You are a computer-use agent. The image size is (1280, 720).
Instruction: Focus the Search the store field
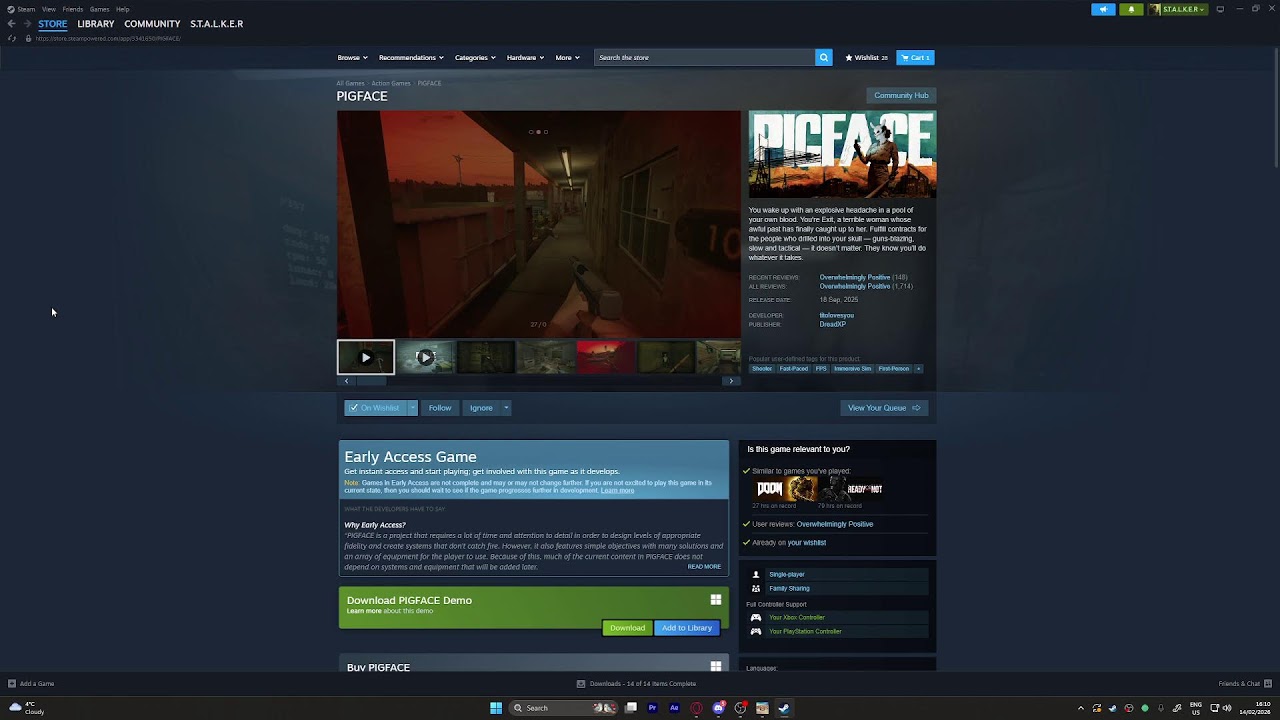[x=705, y=58]
